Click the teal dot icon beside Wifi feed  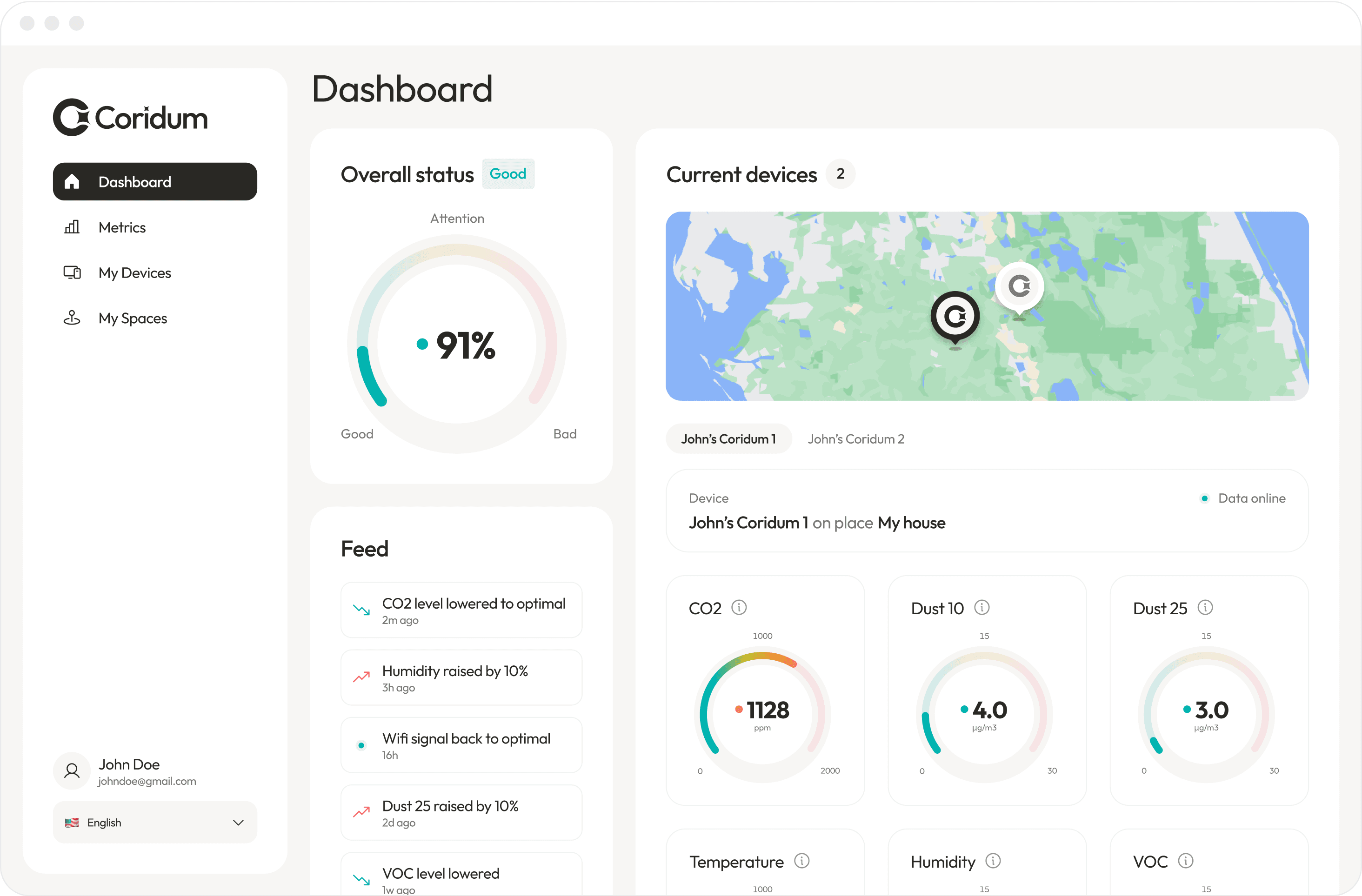point(361,745)
